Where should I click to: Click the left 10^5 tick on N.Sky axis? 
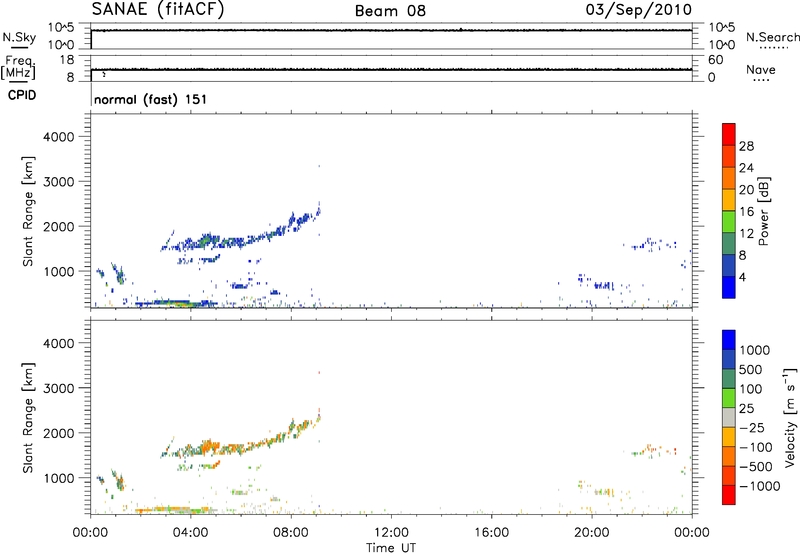60,28
